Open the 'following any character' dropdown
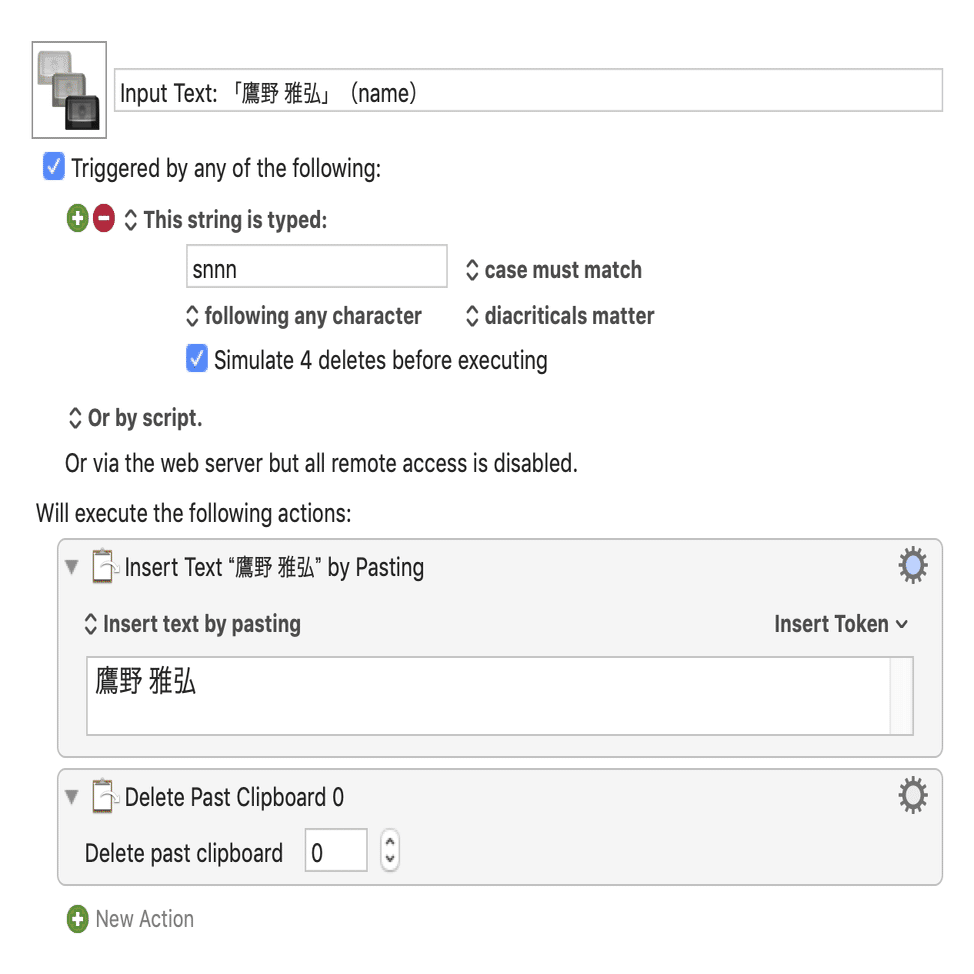The height and width of the screenshot is (974, 974). click(304, 316)
